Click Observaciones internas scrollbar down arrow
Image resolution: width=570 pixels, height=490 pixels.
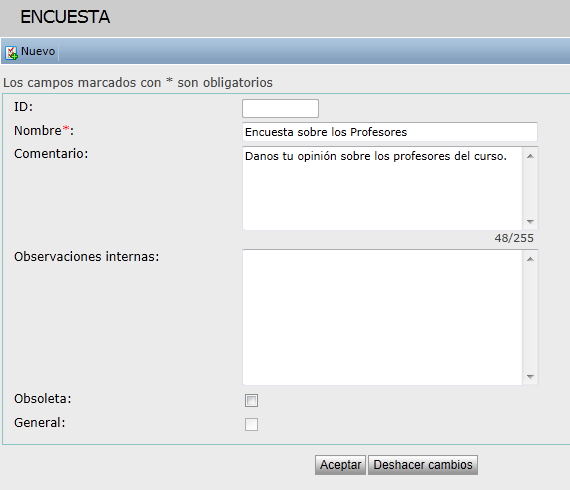coord(530,377)
